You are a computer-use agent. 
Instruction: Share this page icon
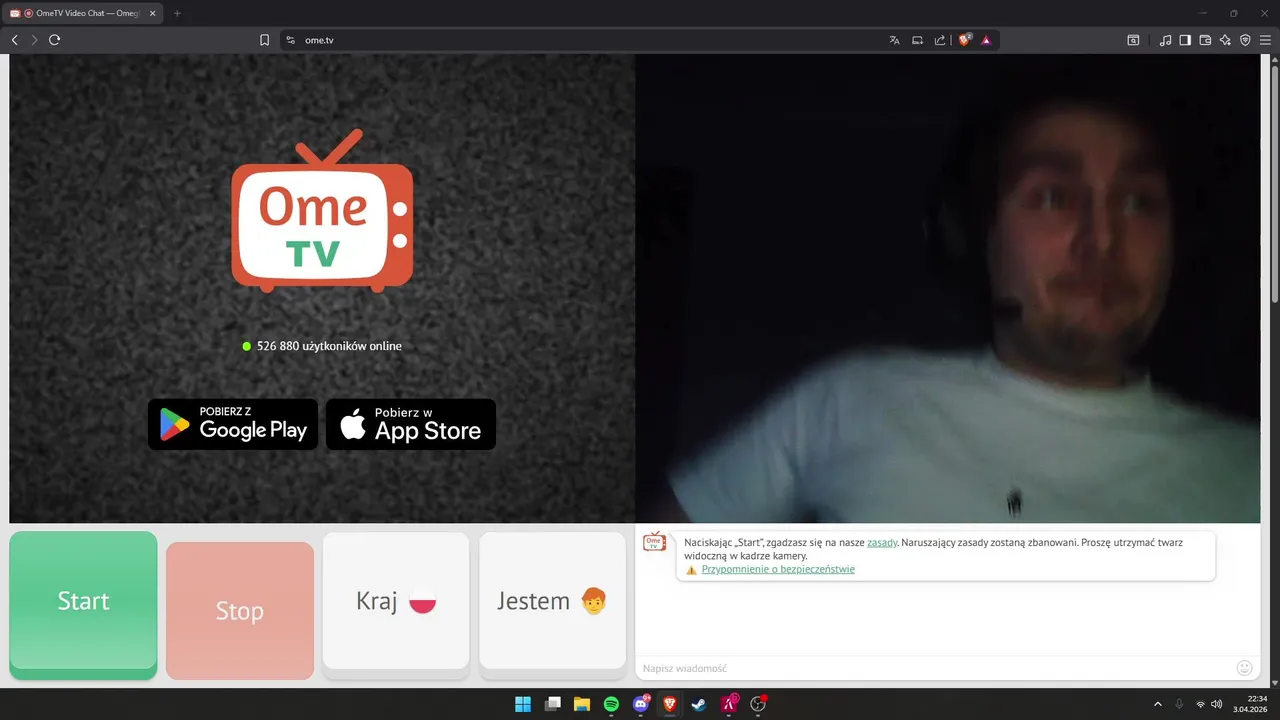[x=940, y=40]
